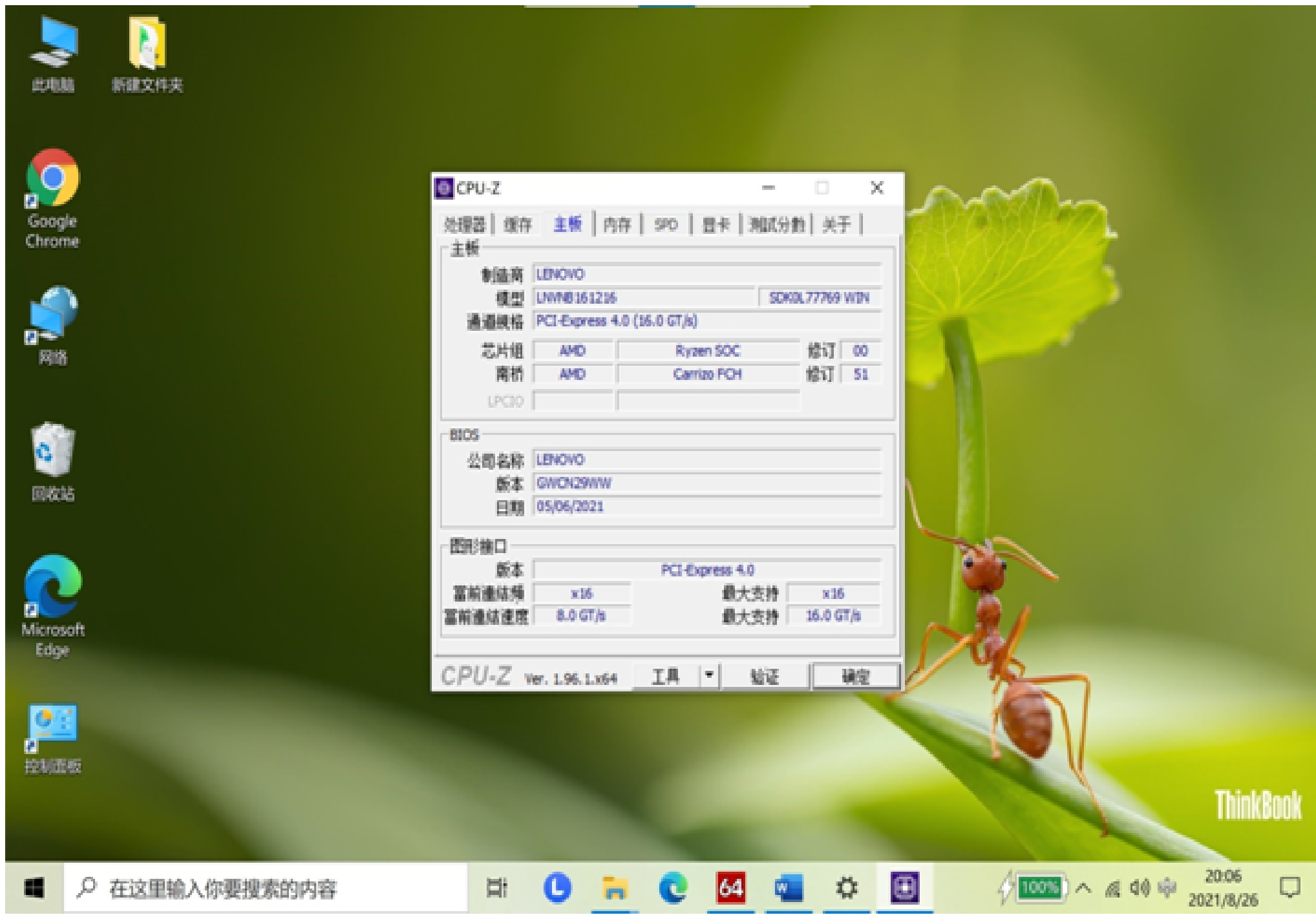Open the red 64 app in taskbar
This screenshot has width=1316, height=915.
point(730,888)
